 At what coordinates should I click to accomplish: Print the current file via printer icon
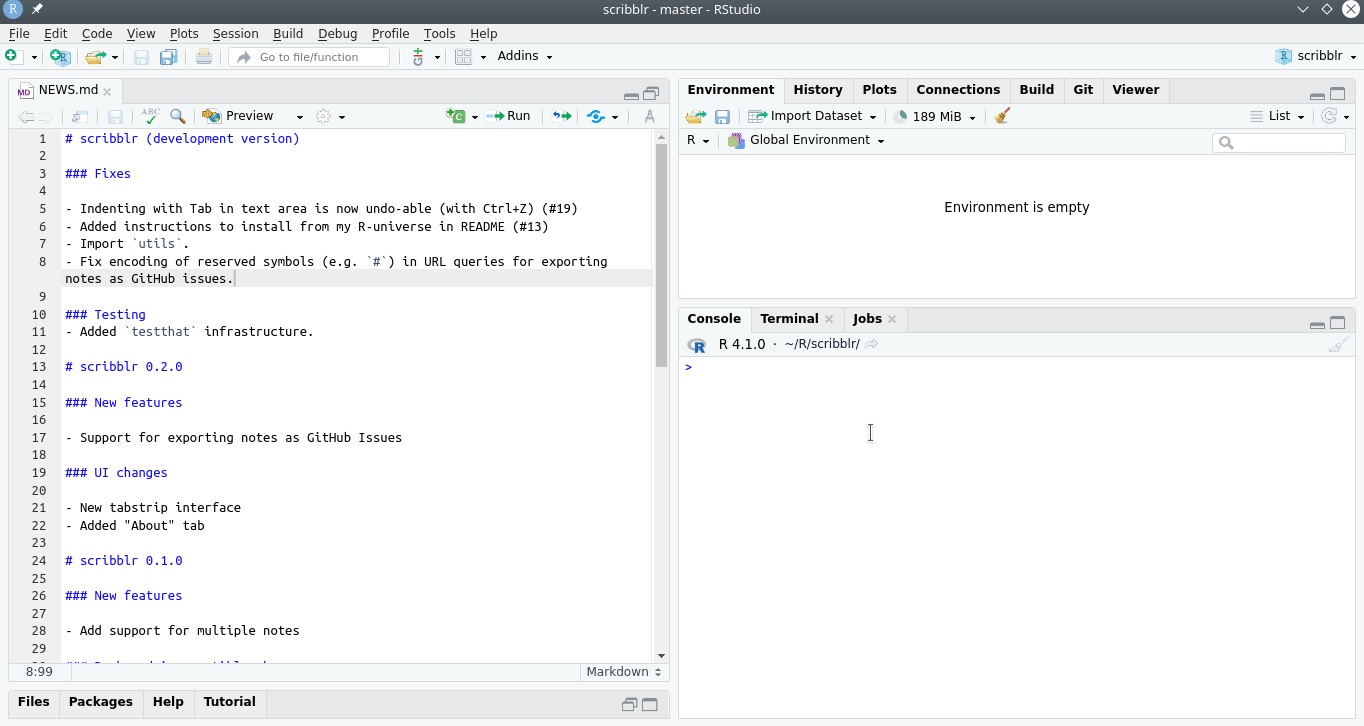[x=204, y=57]
